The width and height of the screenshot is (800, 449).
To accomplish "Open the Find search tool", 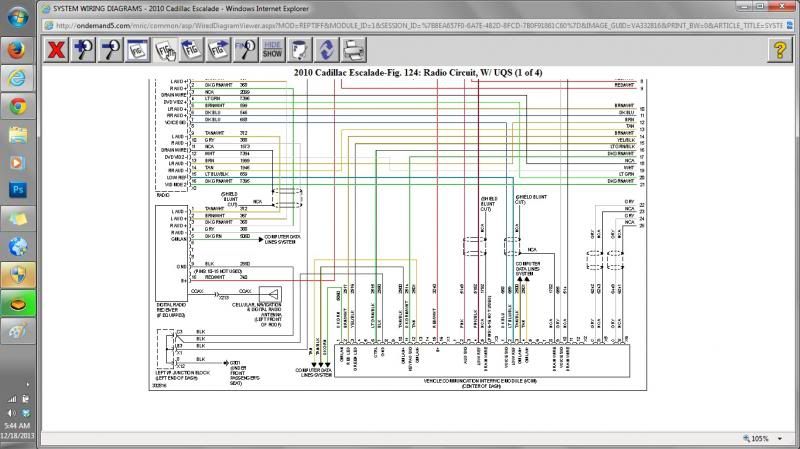I will click(245, 50).
